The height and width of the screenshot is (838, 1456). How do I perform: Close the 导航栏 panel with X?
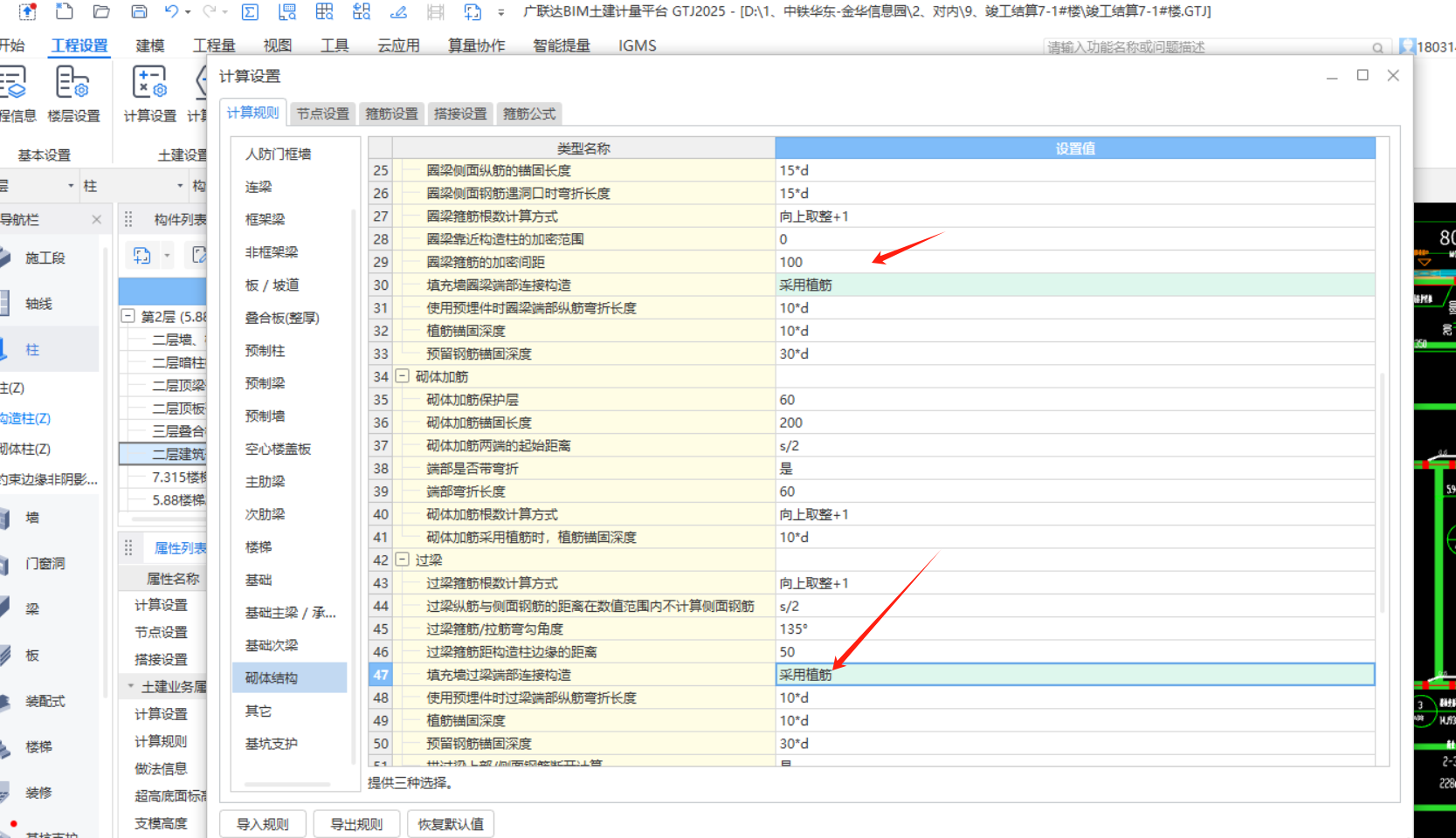(96, 219)
